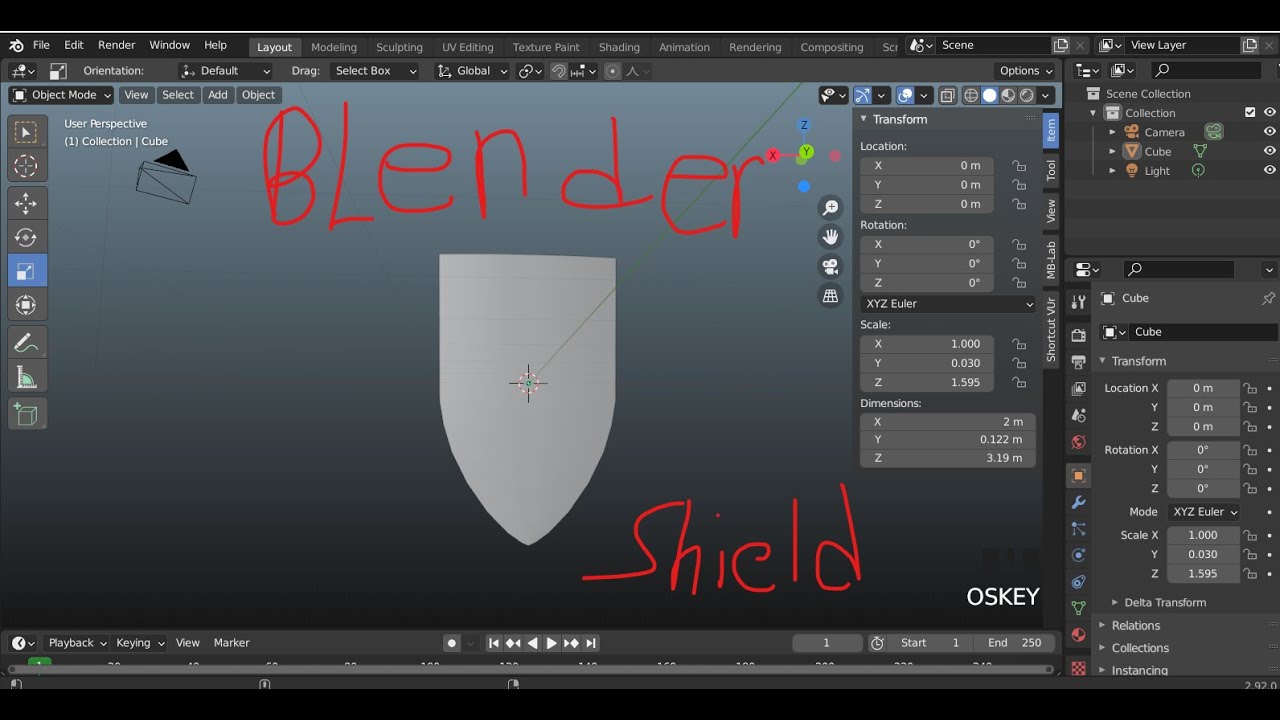
Task: Open the Object Mode dropdown
Action: (61, 95)
